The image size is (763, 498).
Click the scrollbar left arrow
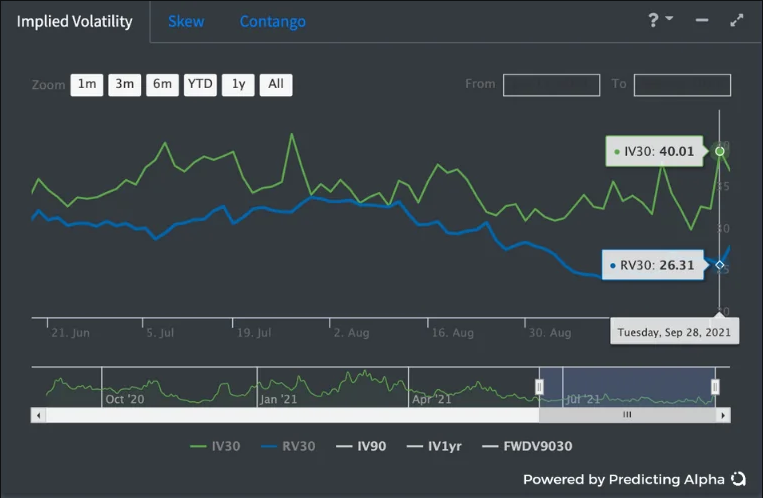(x=38, y=415)
